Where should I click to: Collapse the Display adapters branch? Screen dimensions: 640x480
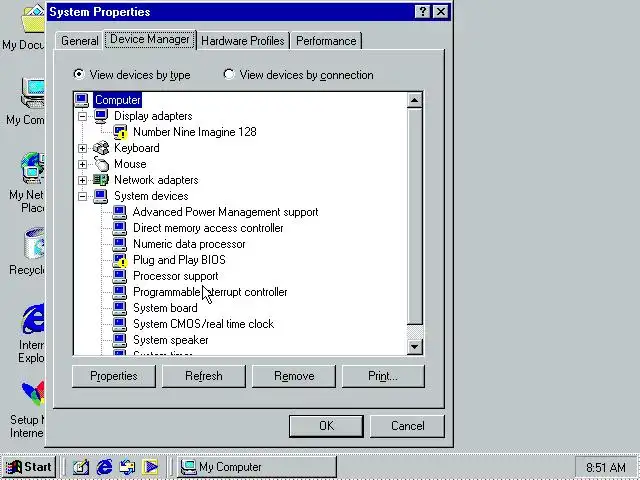[x=82, y=116]
